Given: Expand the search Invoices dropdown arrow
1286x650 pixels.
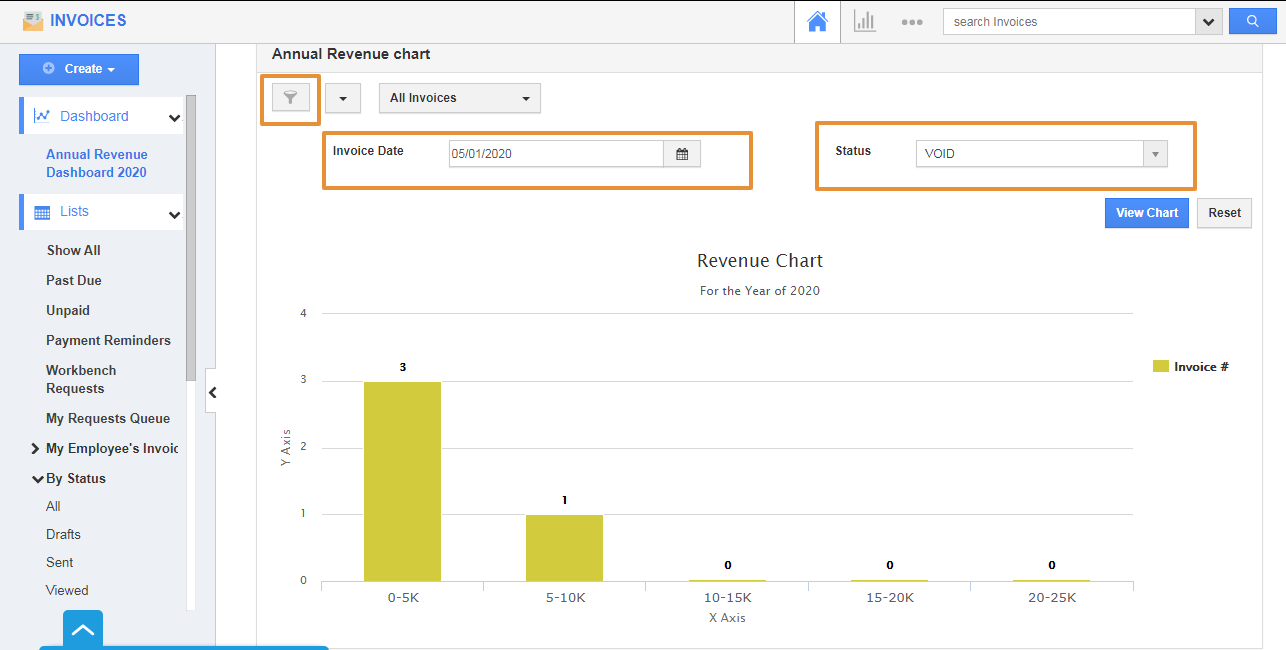Looking at the screenshot, I should point(1209,22).
